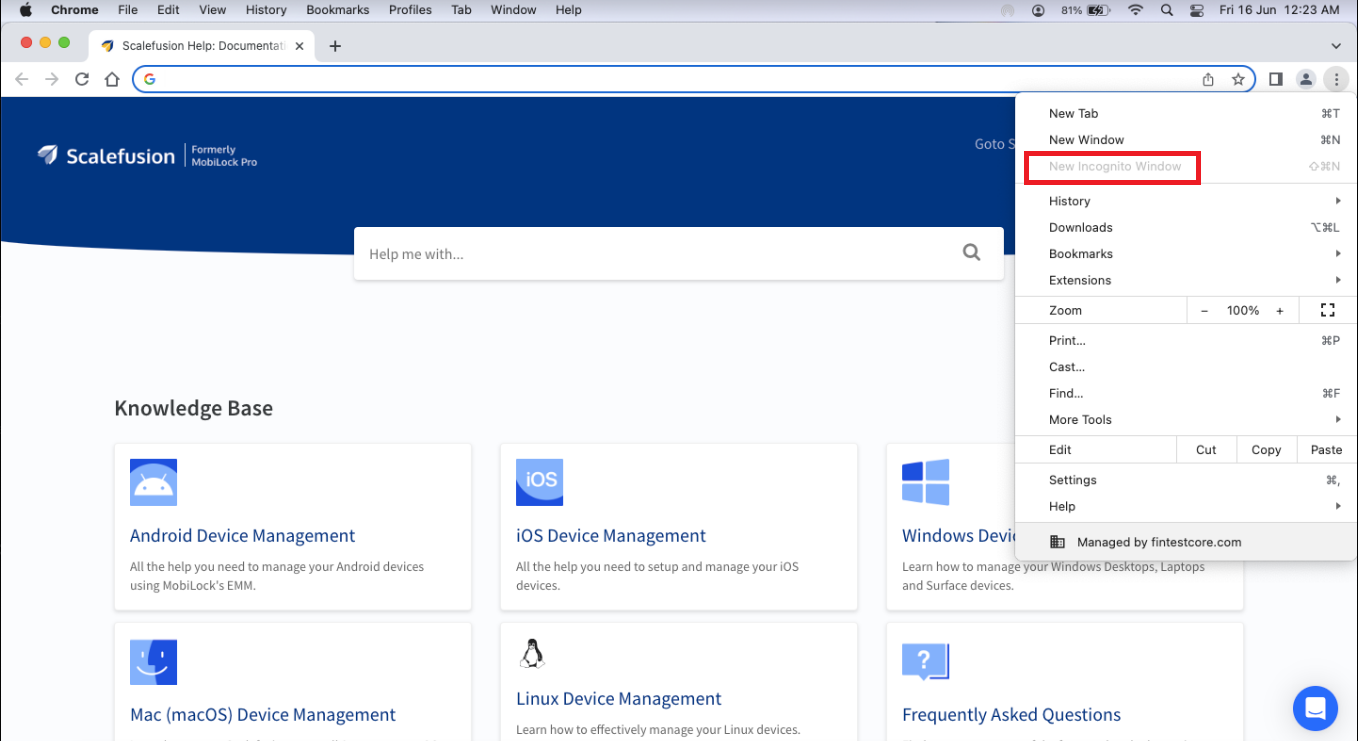Click Paste in the Edit row
The height and width of the screenshot is (741, 1358).
(x=1327, y=450)
